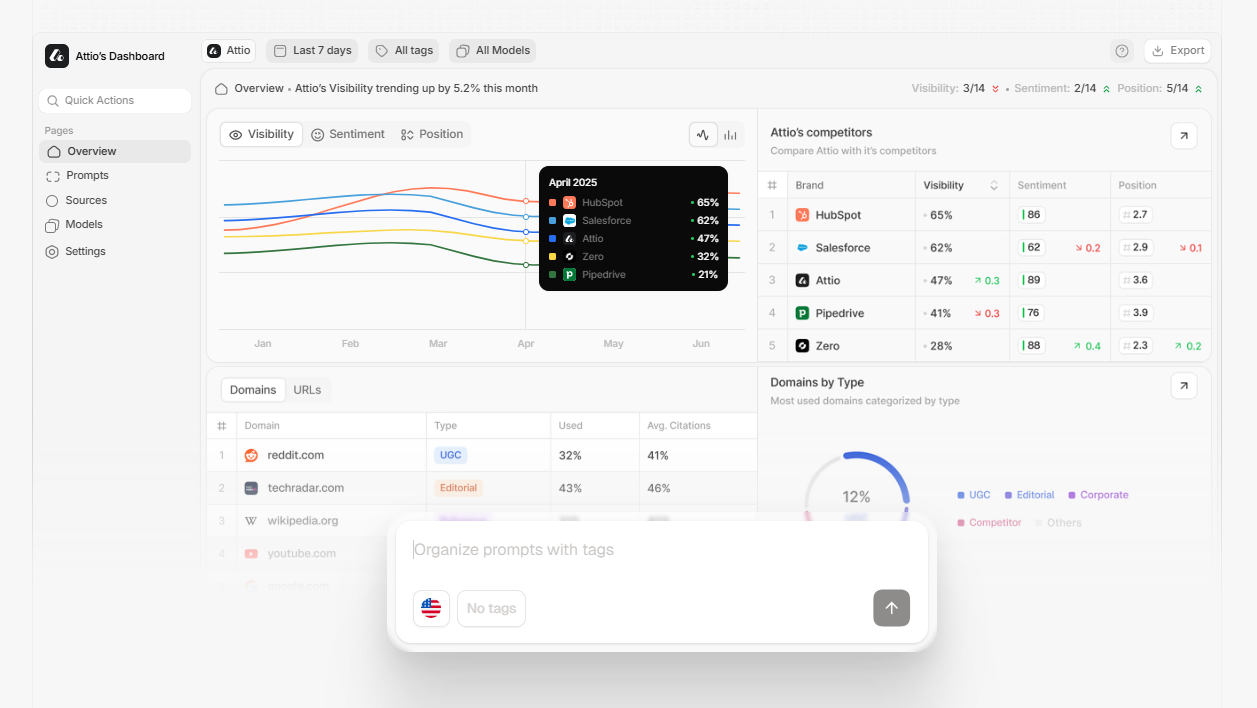
Task: Switch to line chart view icon
Action: pyautogui.click(x=703, y=135)
